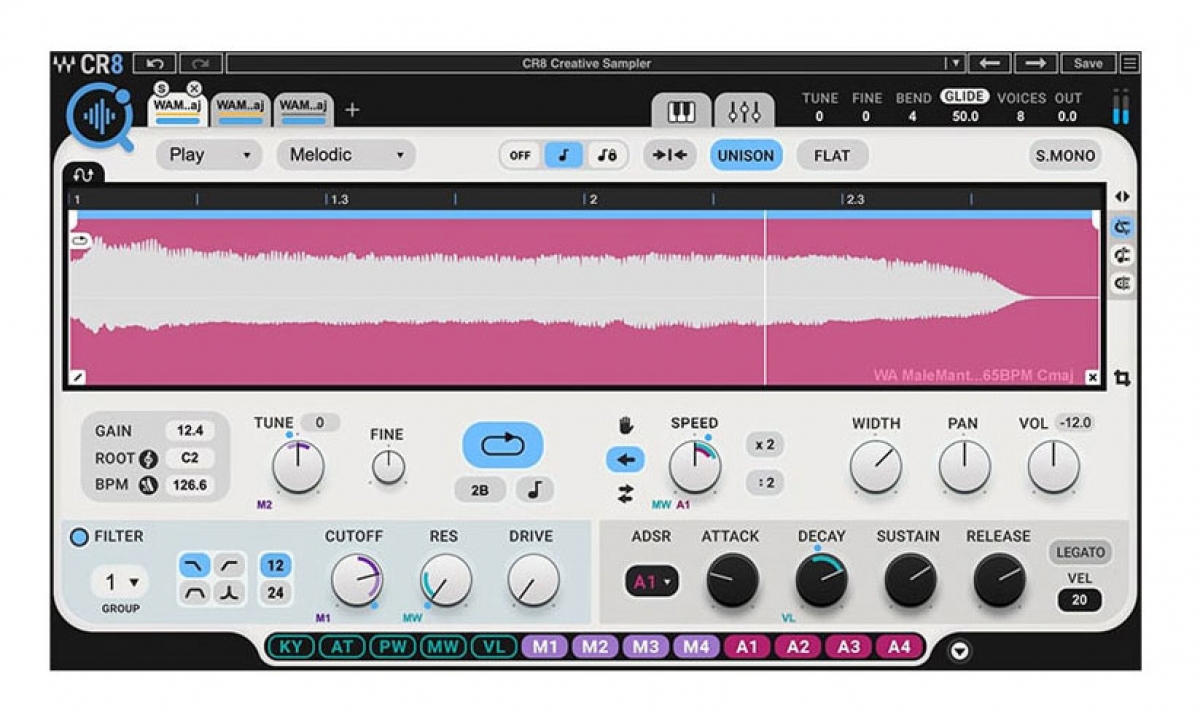Choose the low-pass filter shape

coord(195,565)
